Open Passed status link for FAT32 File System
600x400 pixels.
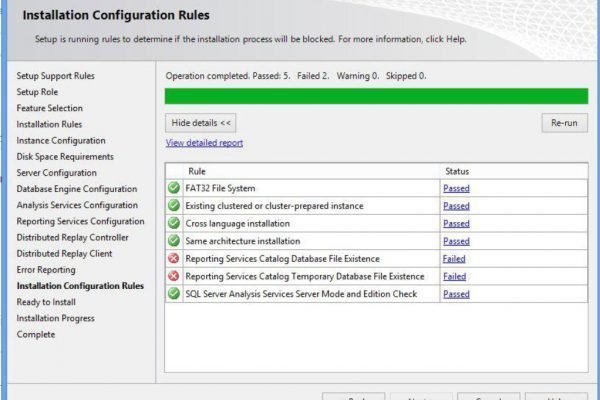pos(456,188)
